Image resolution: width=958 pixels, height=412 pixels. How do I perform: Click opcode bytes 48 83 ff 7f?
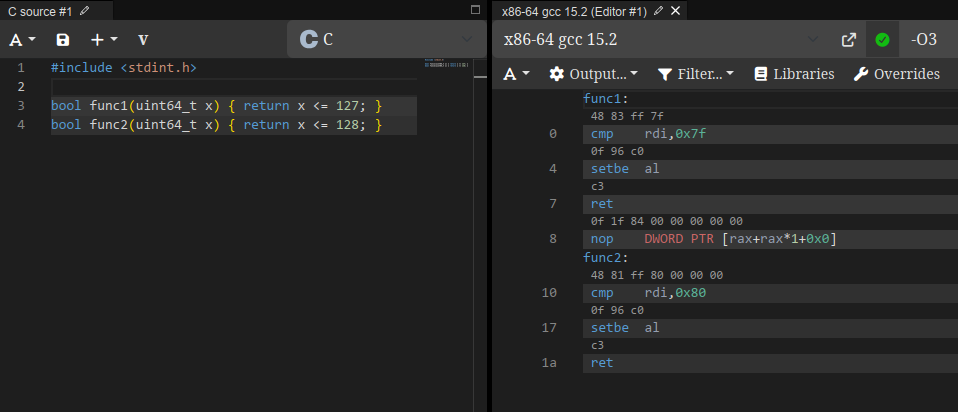click(627, 116)
